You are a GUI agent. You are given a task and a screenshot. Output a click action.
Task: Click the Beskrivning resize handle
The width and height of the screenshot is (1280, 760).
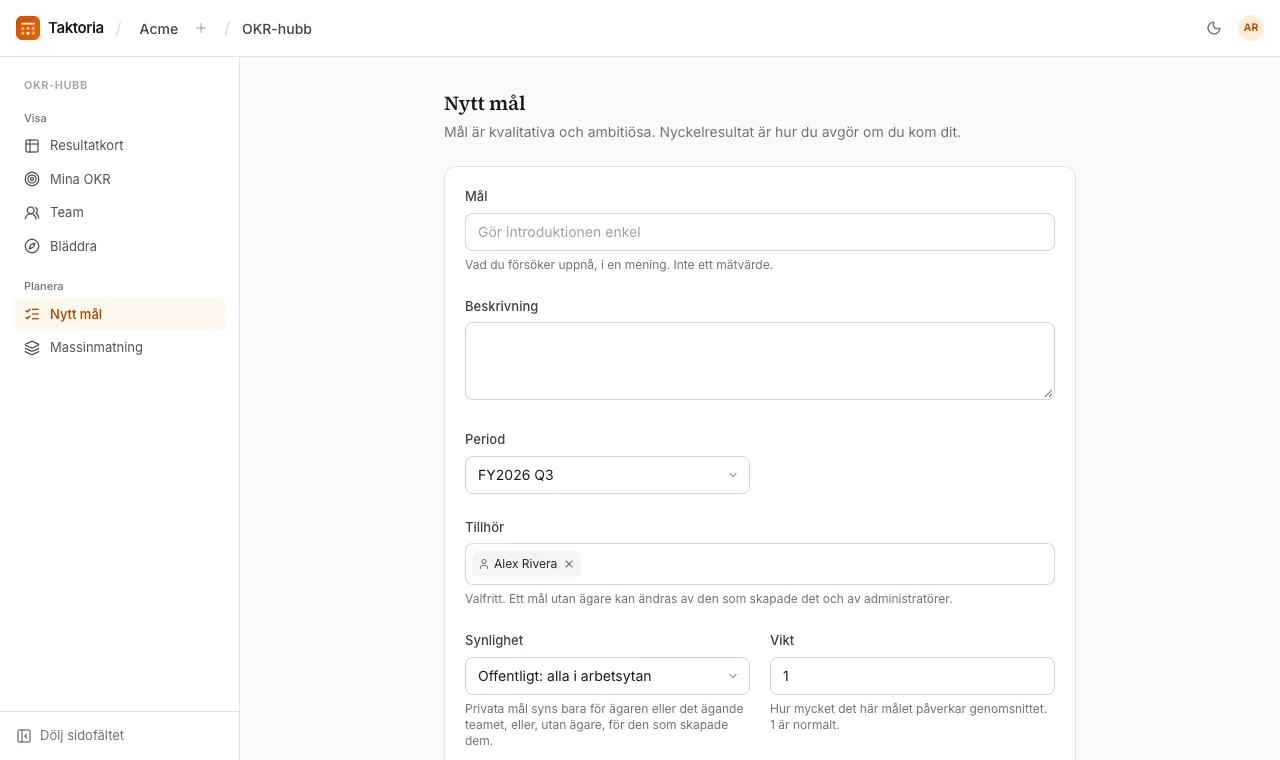(1048, 393)
